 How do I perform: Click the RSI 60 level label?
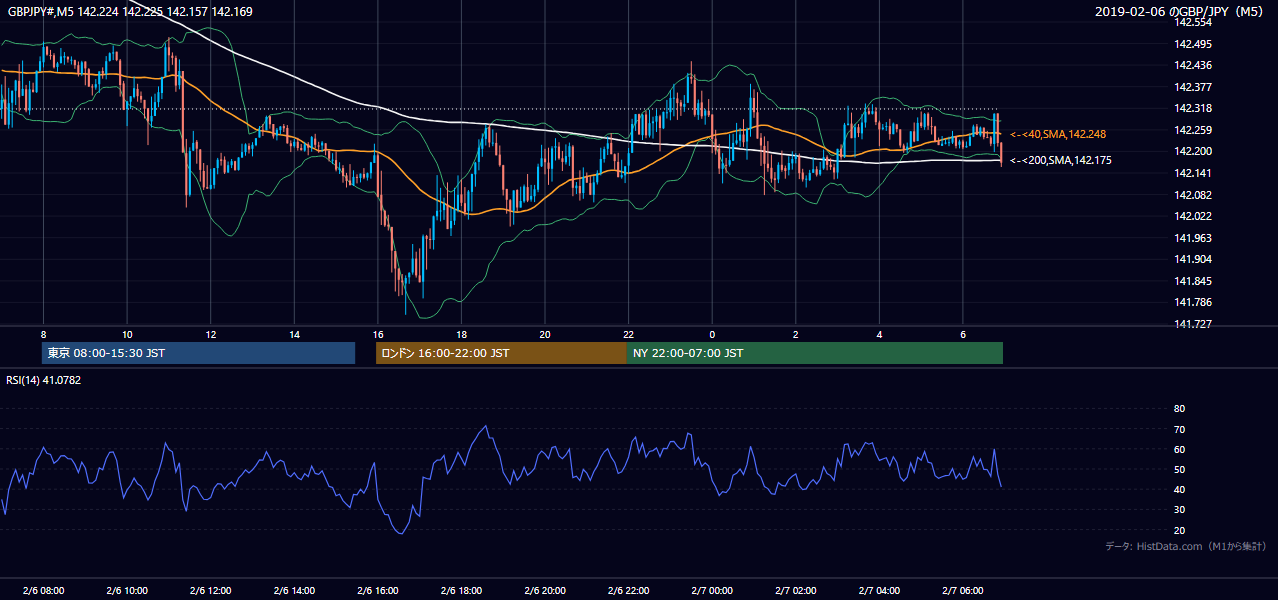coord(1179,449)
